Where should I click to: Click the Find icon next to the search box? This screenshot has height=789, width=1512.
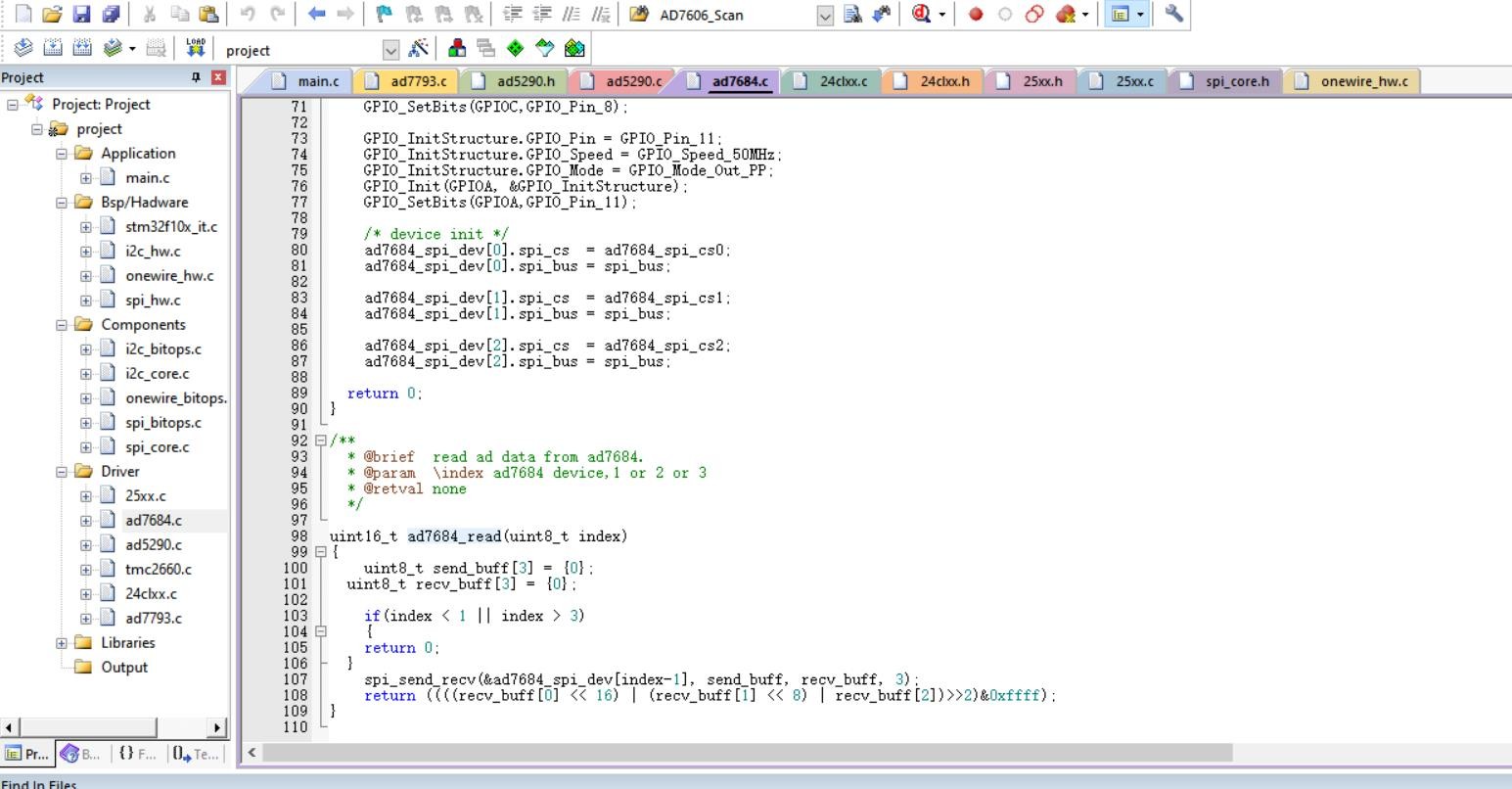click(x=852, y=14)
